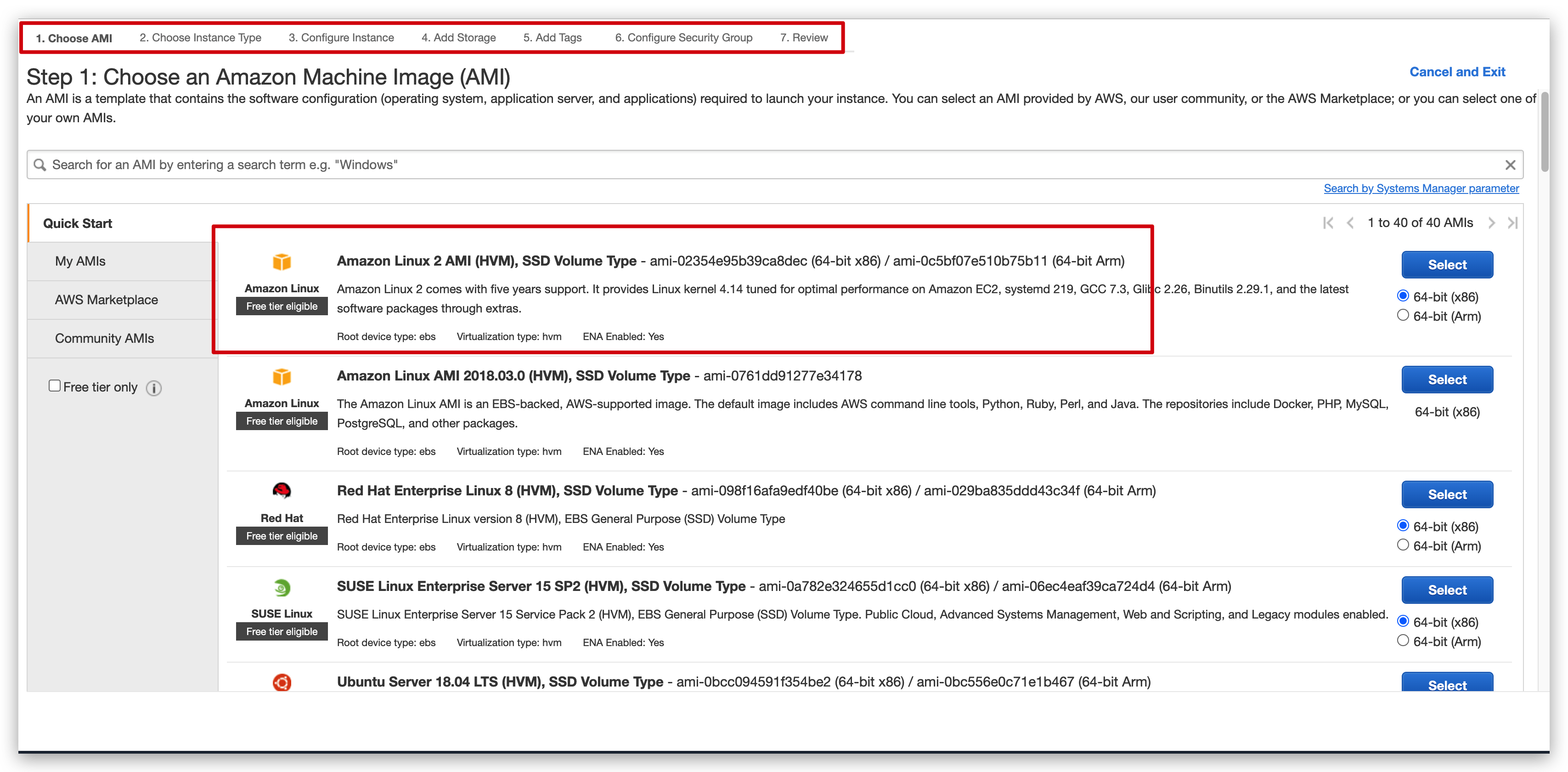Click Free tier eligible badge under SUSE Linux
Viewport: 1568px width, 772px height.
282,632
